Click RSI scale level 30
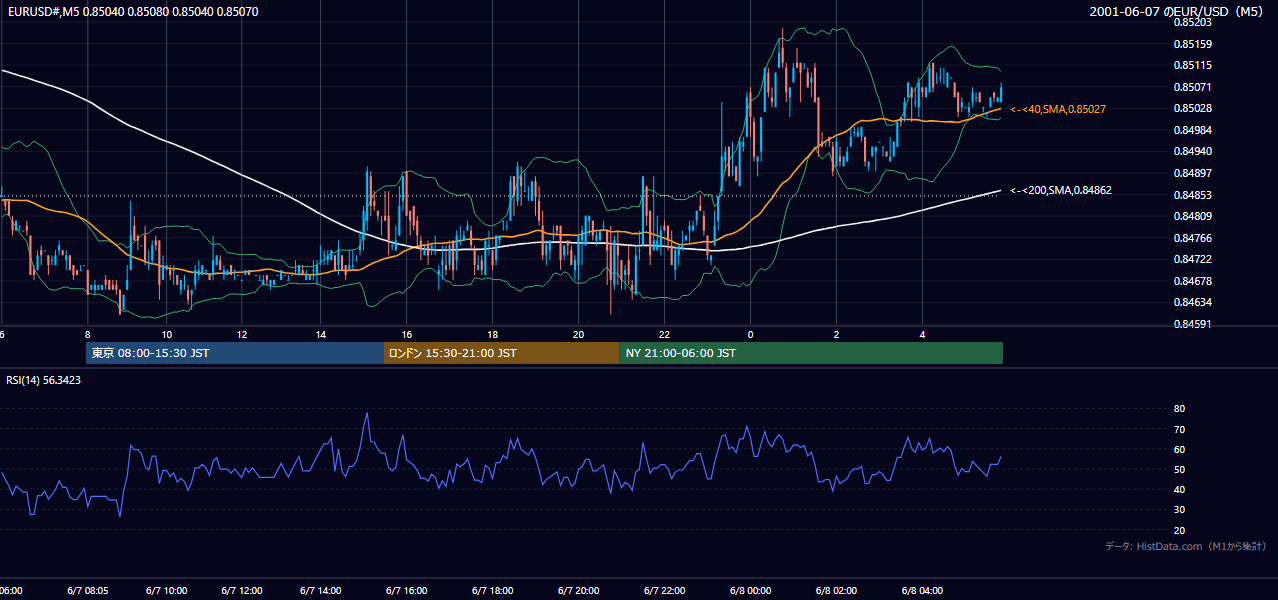This screenshot has width=1278, height=600. click(x=1179, y=509)
